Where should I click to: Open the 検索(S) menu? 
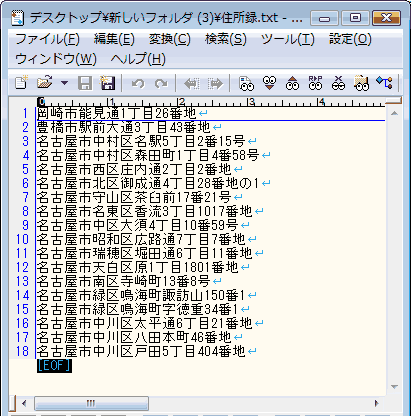pyautogui.click(x=226, y=39)
